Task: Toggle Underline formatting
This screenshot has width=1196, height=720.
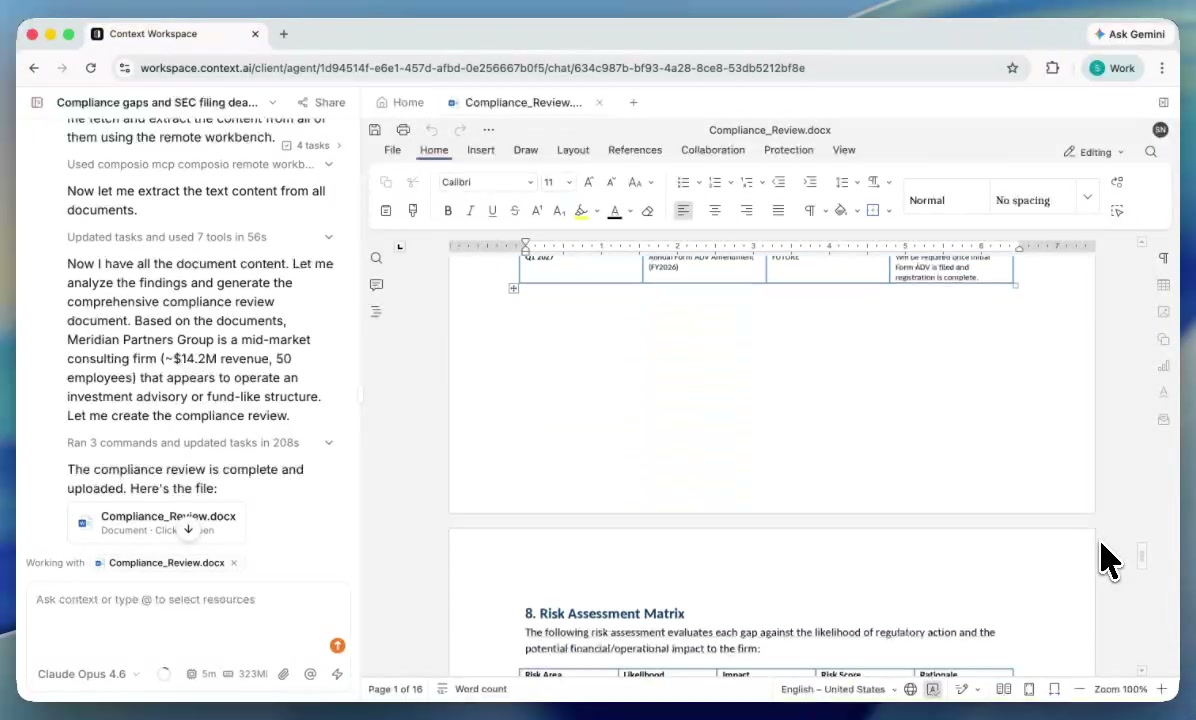Action: [x=493, y=211]
